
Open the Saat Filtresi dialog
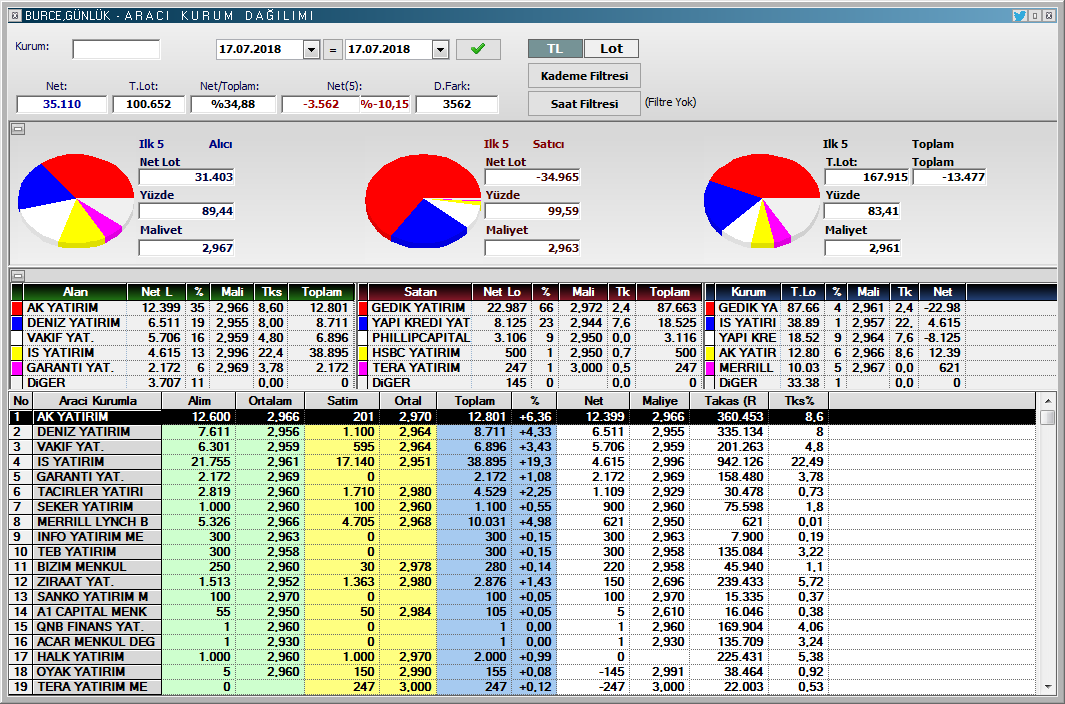pos(584,104)
